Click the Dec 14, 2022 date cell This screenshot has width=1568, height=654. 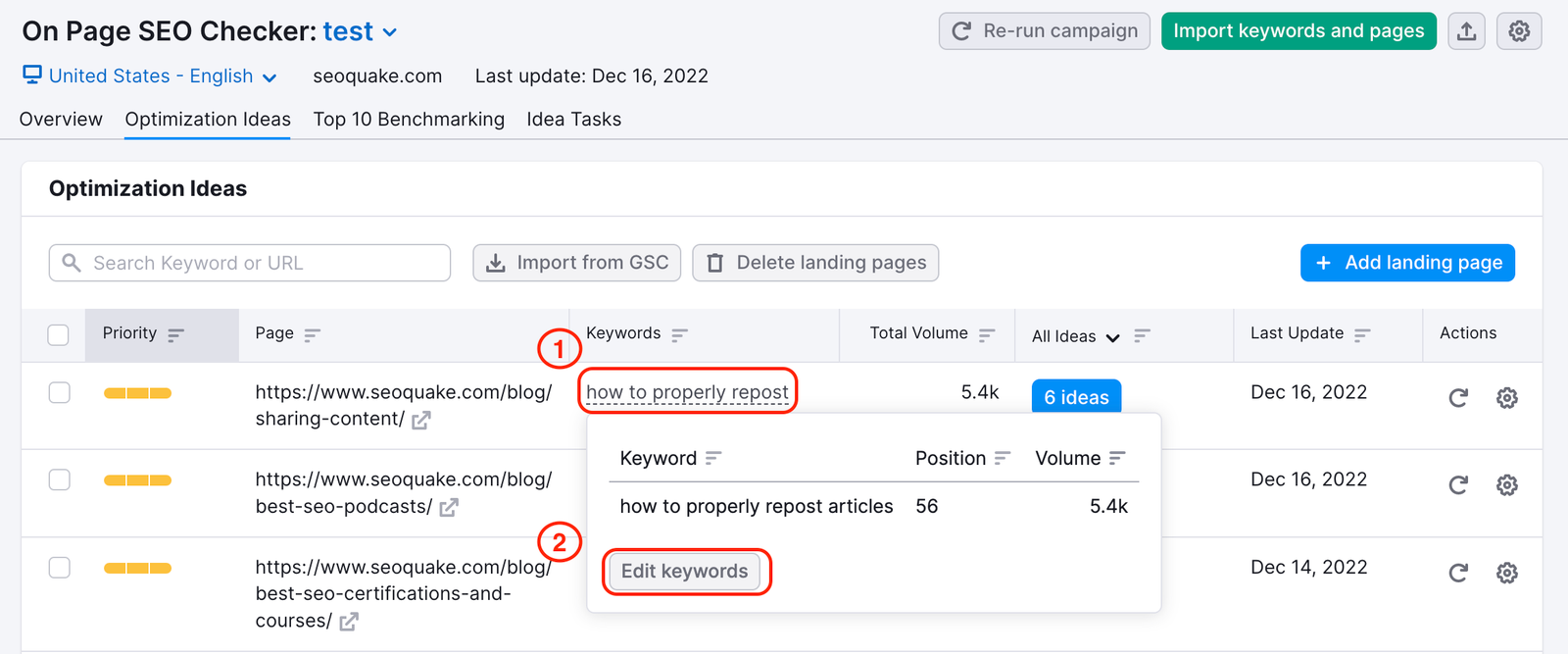click(x=1308, y=567)
